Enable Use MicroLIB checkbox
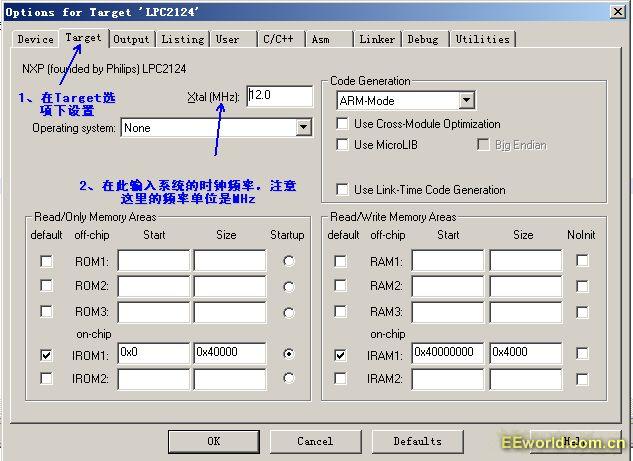 pos(342,145)
